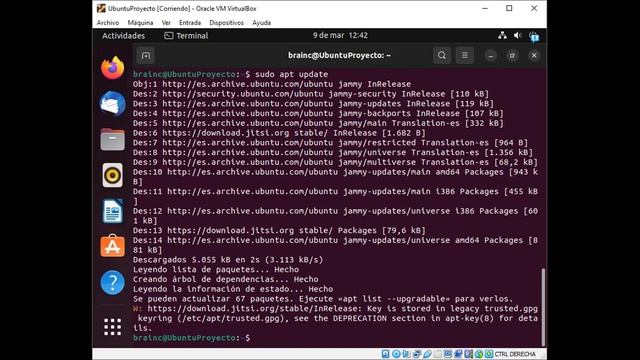This screenshot has height=360, width=640.
Task: Click VirtualBox mouse integration status icon
Action: 479,354
